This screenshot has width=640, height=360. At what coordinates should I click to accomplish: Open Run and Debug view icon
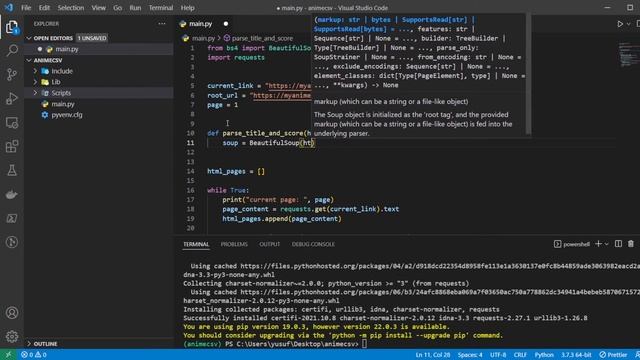coord(12,98)
